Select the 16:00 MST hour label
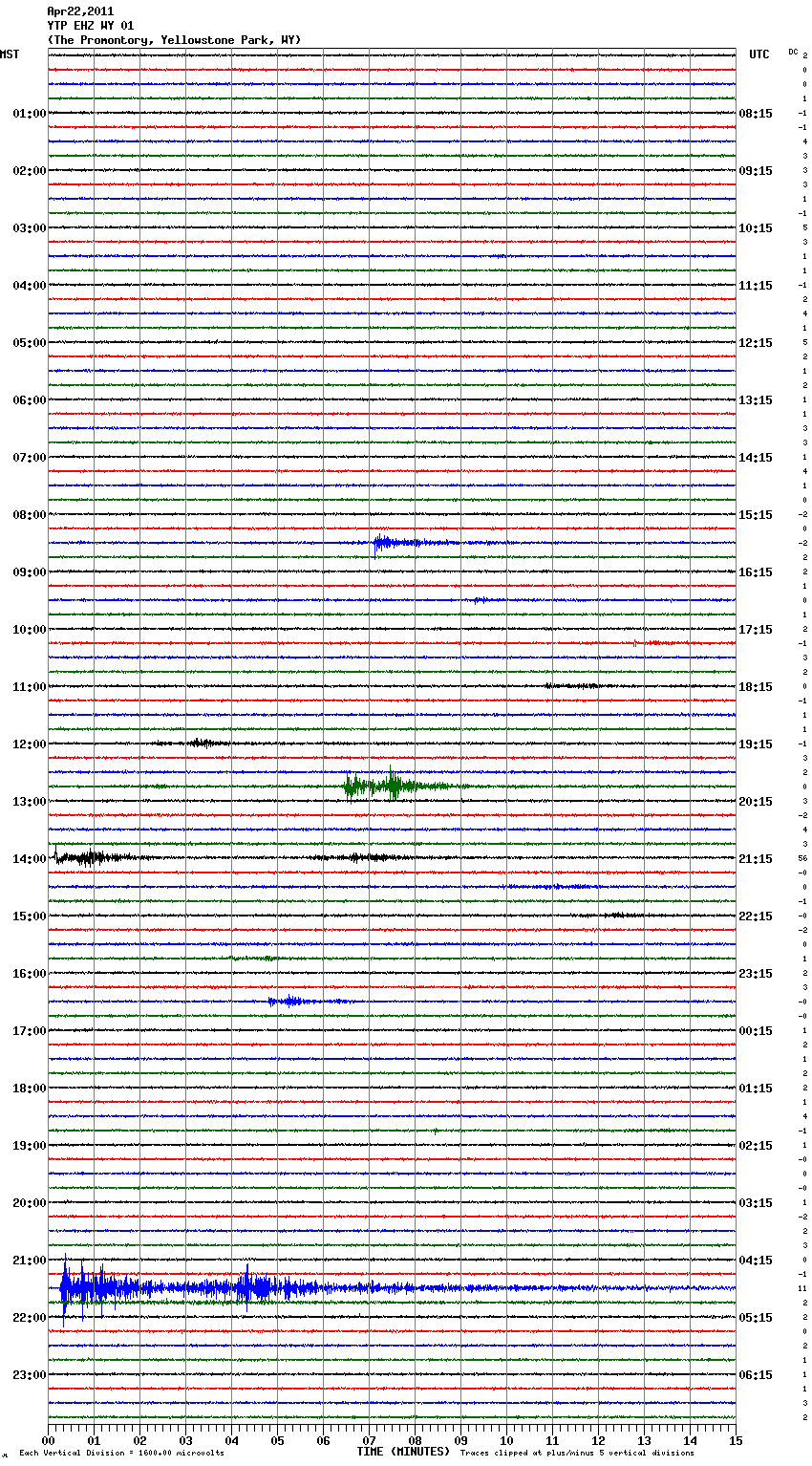Image resolution: width=812 pixels, height=1466 pixels. (x=30, y=974)
